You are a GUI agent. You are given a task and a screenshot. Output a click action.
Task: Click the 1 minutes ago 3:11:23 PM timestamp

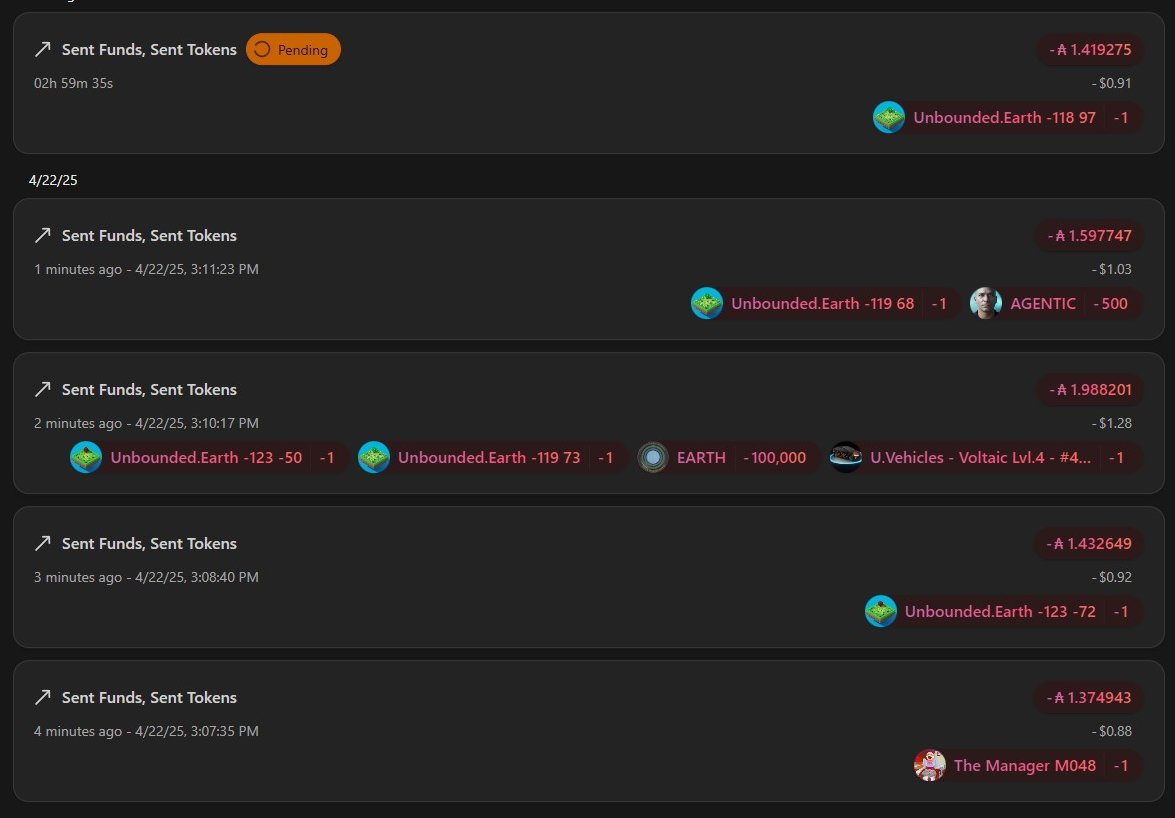coord(146,269)
